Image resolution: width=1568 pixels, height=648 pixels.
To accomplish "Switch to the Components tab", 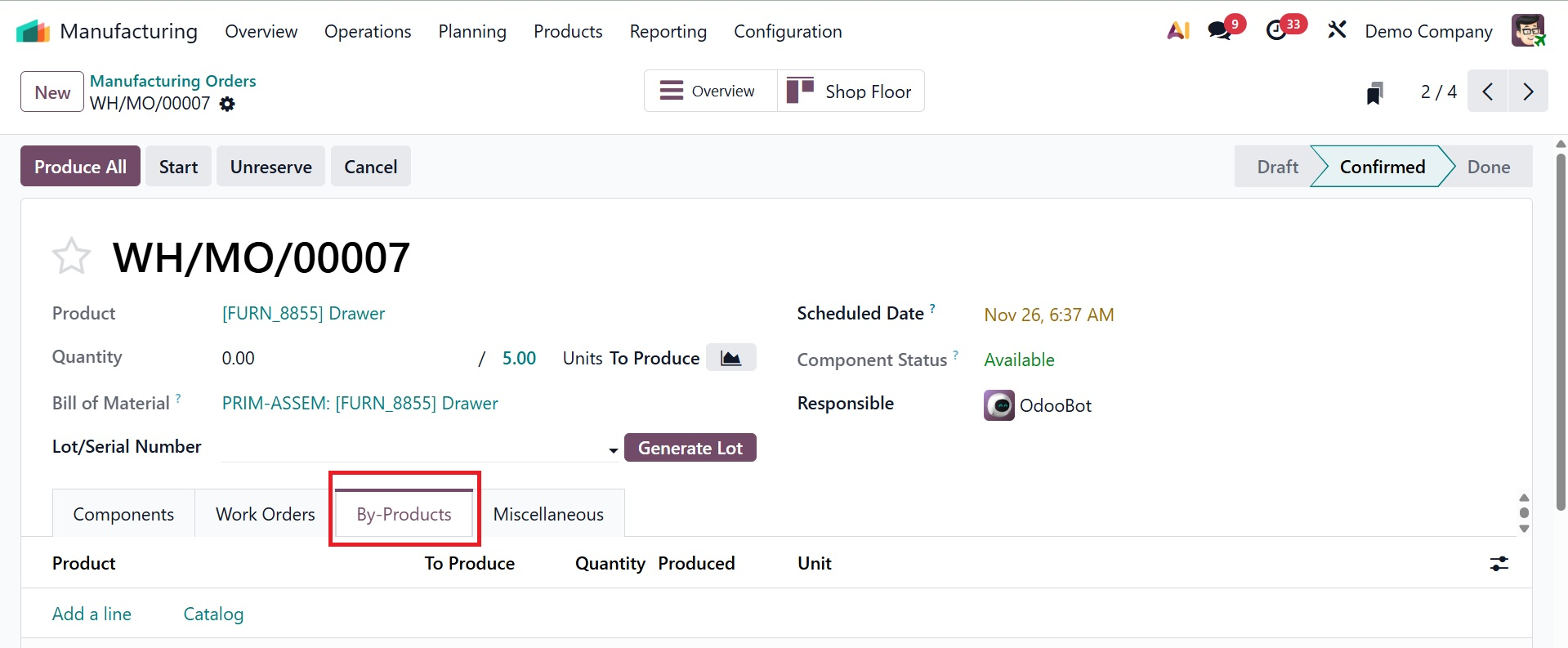I will (x=123, y=514).
